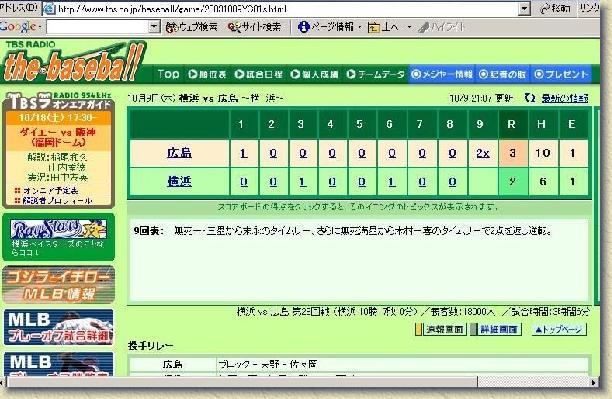The width and height of the screenshot is (612, 399).
Task: Open the dropdown arrow next to 上へ
Action: pos(409,27)
